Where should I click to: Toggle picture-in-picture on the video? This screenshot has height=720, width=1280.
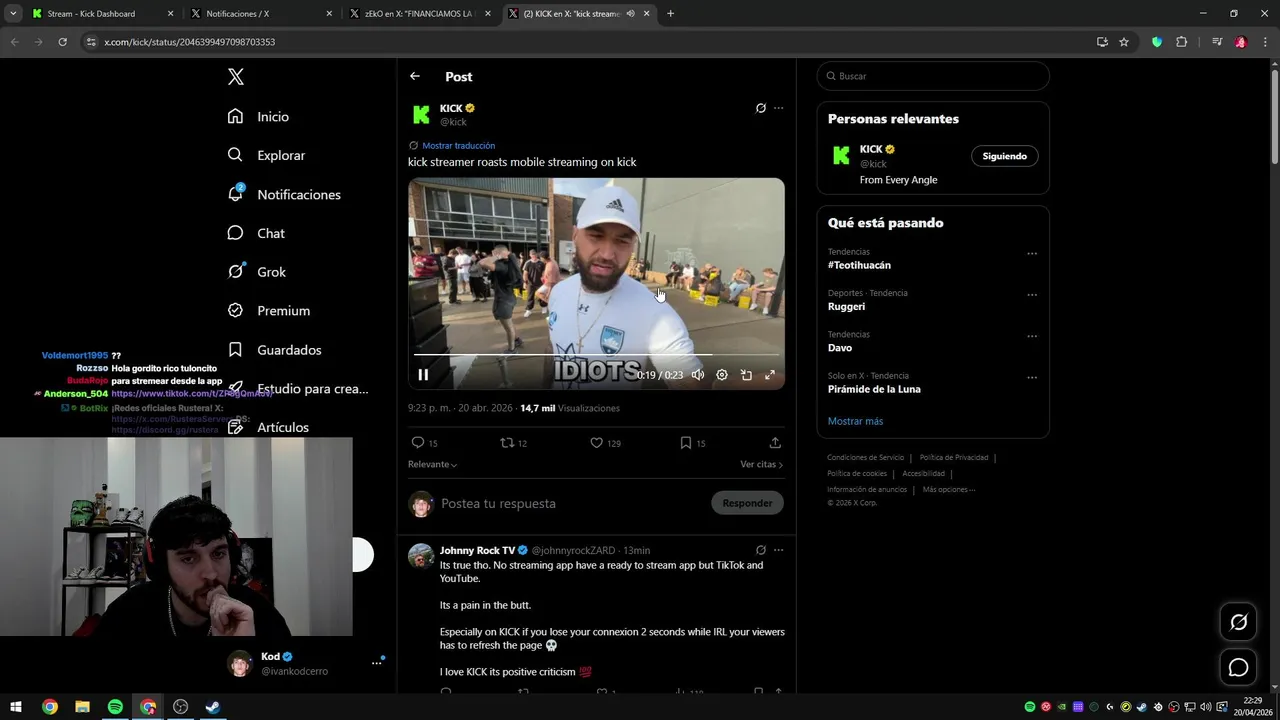coord(746,375)
